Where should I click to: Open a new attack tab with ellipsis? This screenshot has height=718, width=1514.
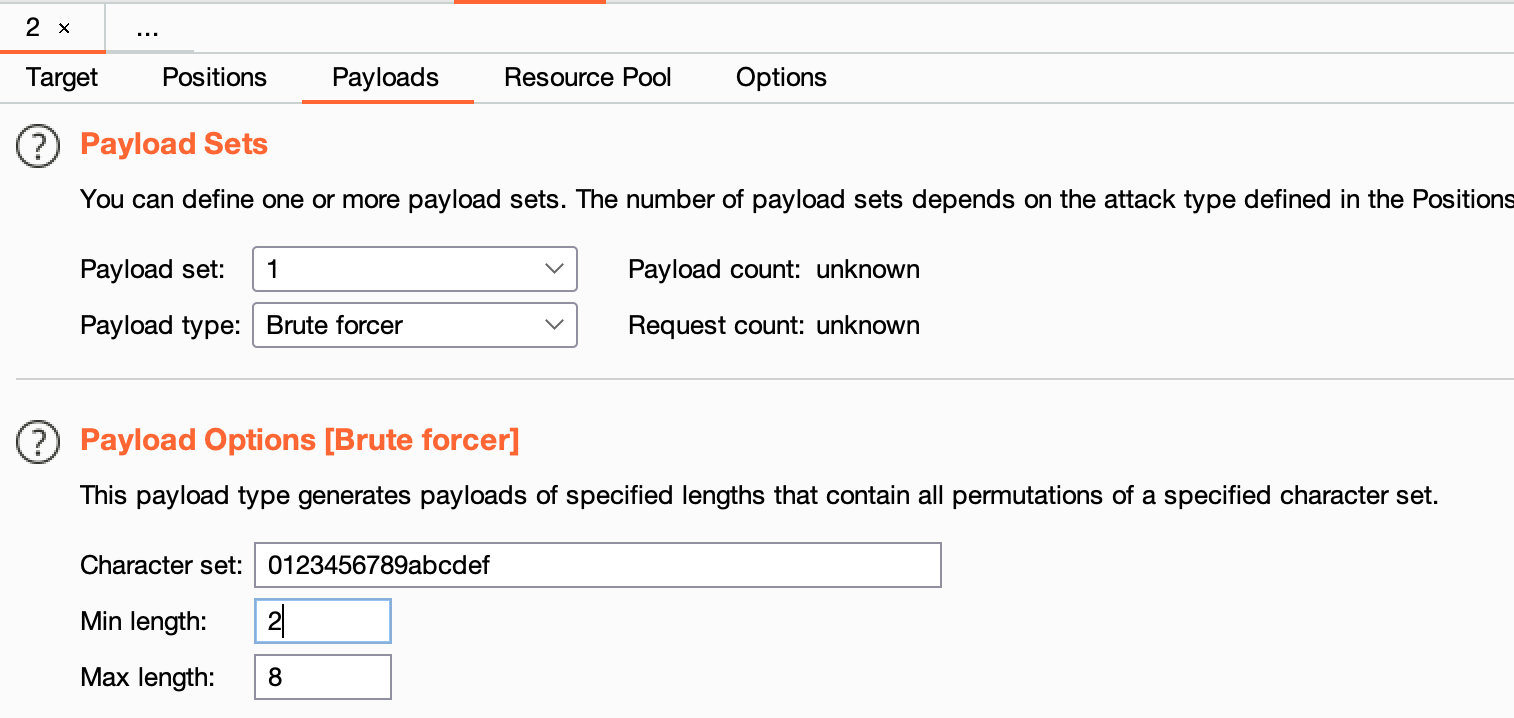[148, 28]
